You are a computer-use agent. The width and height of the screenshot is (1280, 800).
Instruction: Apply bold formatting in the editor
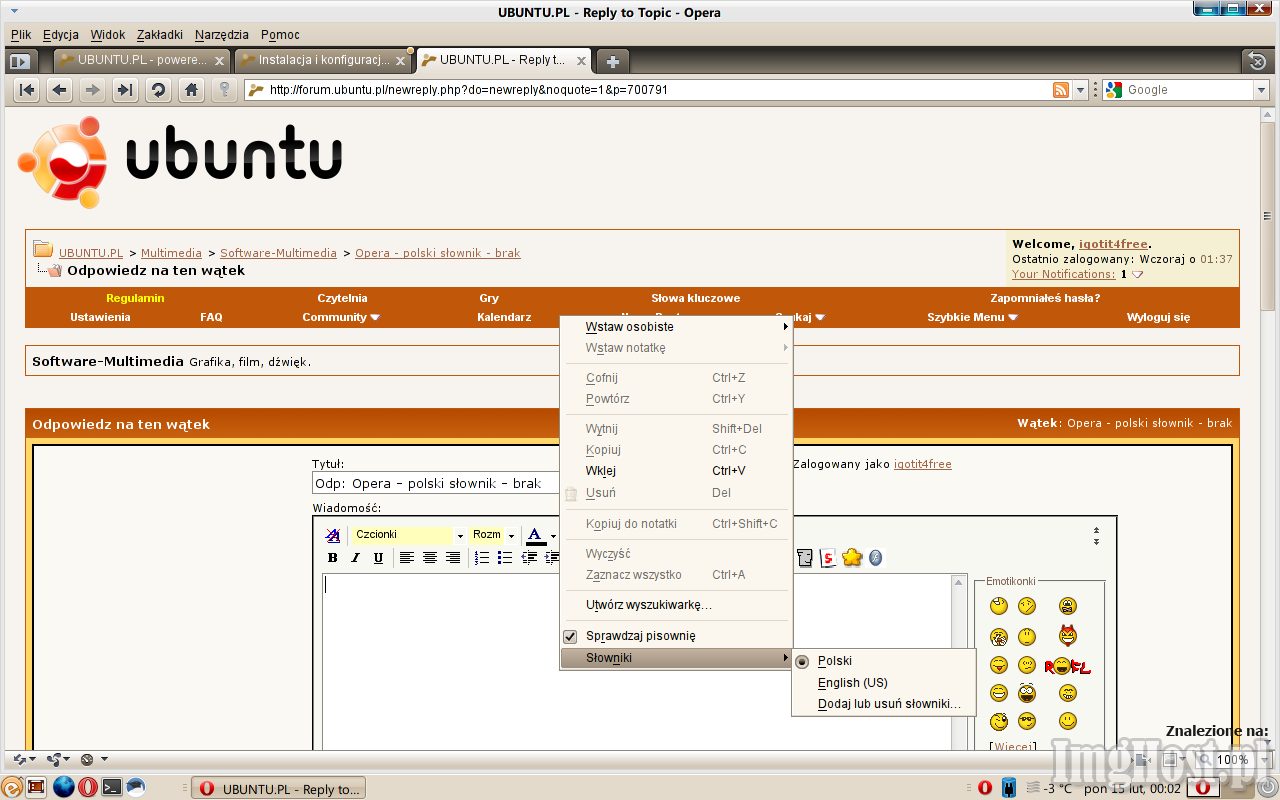(333, 558)
